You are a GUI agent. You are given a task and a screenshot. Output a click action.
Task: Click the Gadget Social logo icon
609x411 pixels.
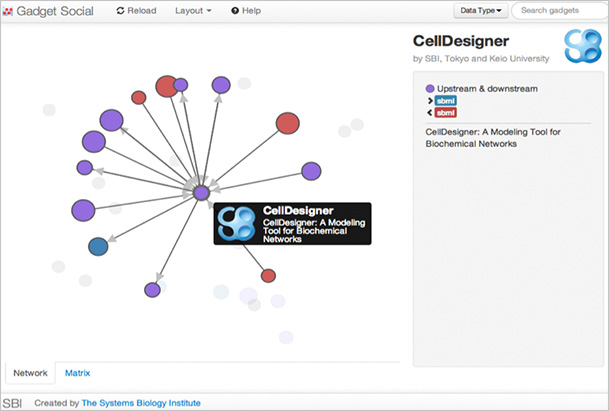[x=8, y=11]
